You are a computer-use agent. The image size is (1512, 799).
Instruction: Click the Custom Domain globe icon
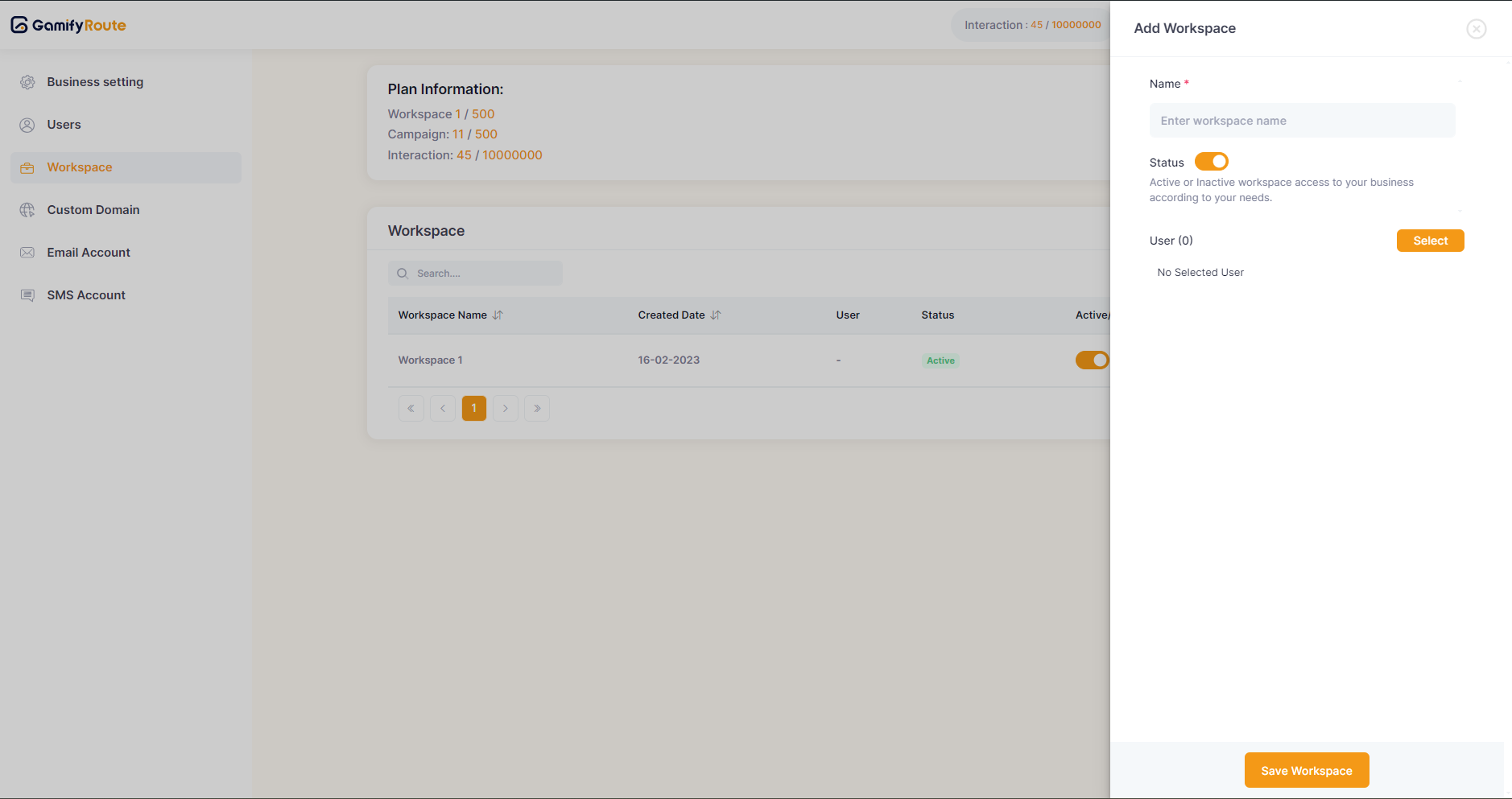(x=27, y=210)
